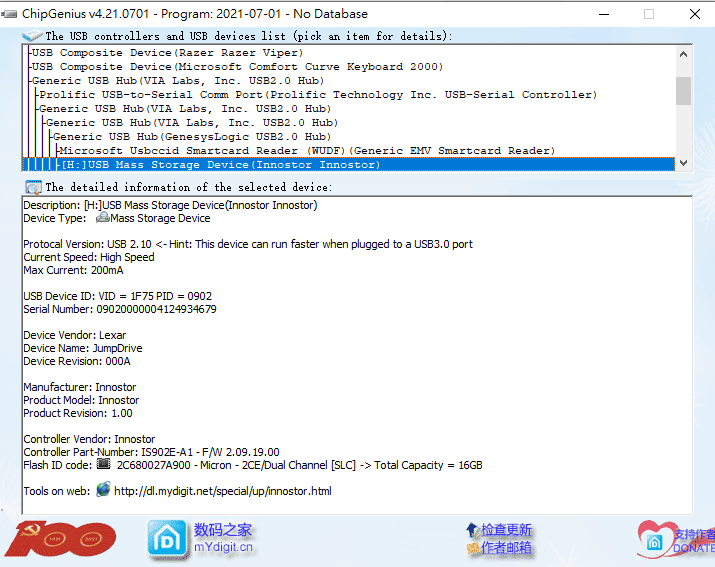Click the red 100 anniversary logo
Screen dimensions: 715x567
(60, 539)
